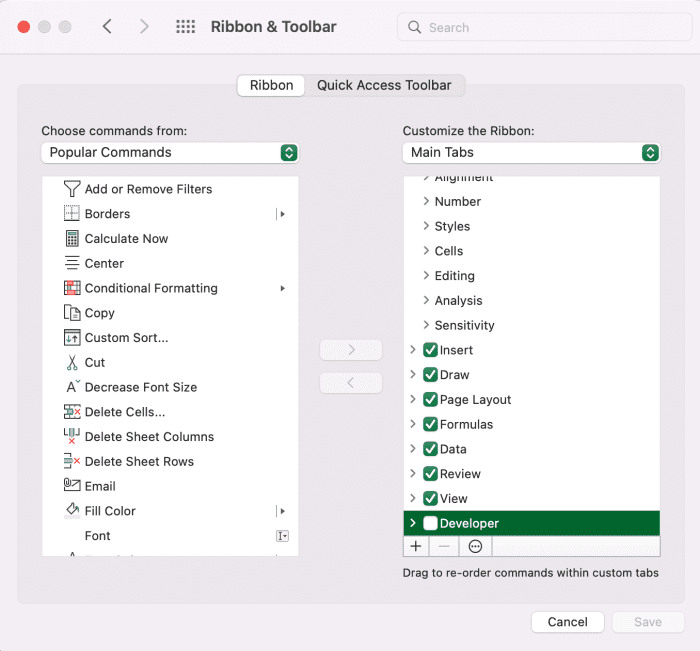This screenshot has width=700, height=651.
Task: Click the Font combo box indicator icon
Action: click(x=283, y=536)
